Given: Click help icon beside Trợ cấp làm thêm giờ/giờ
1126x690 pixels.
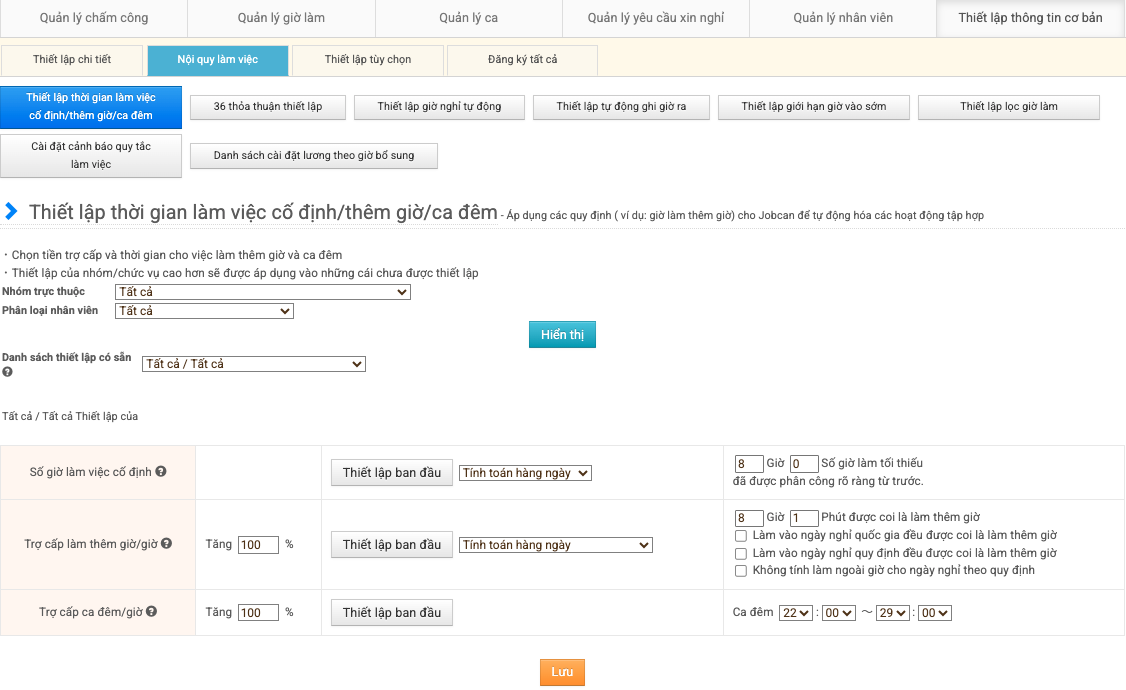Looking at the screenshot, I should click(x=167, y=544).
